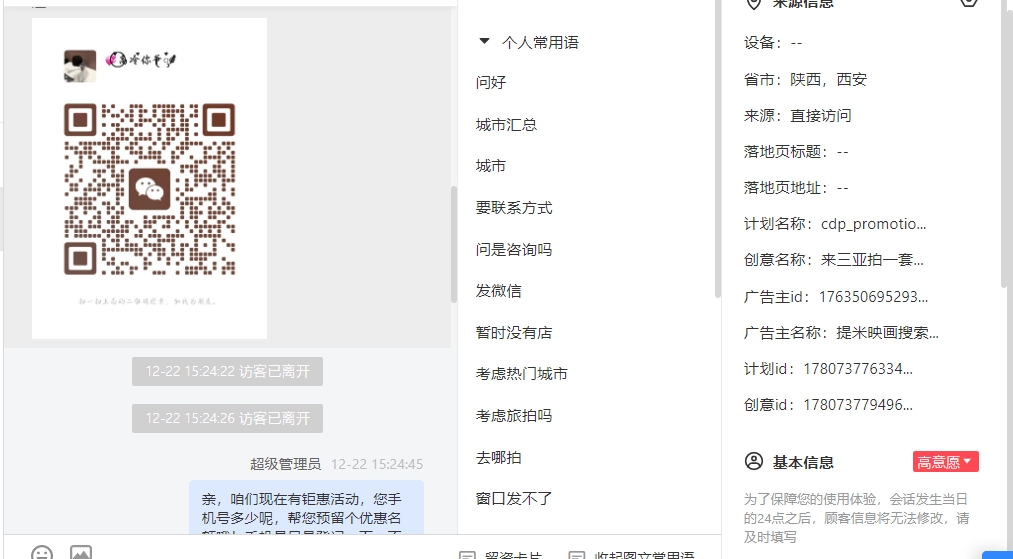1013x559 pixels.
Task: Select the 城市 quick phrase
Action: coord(491,166)
